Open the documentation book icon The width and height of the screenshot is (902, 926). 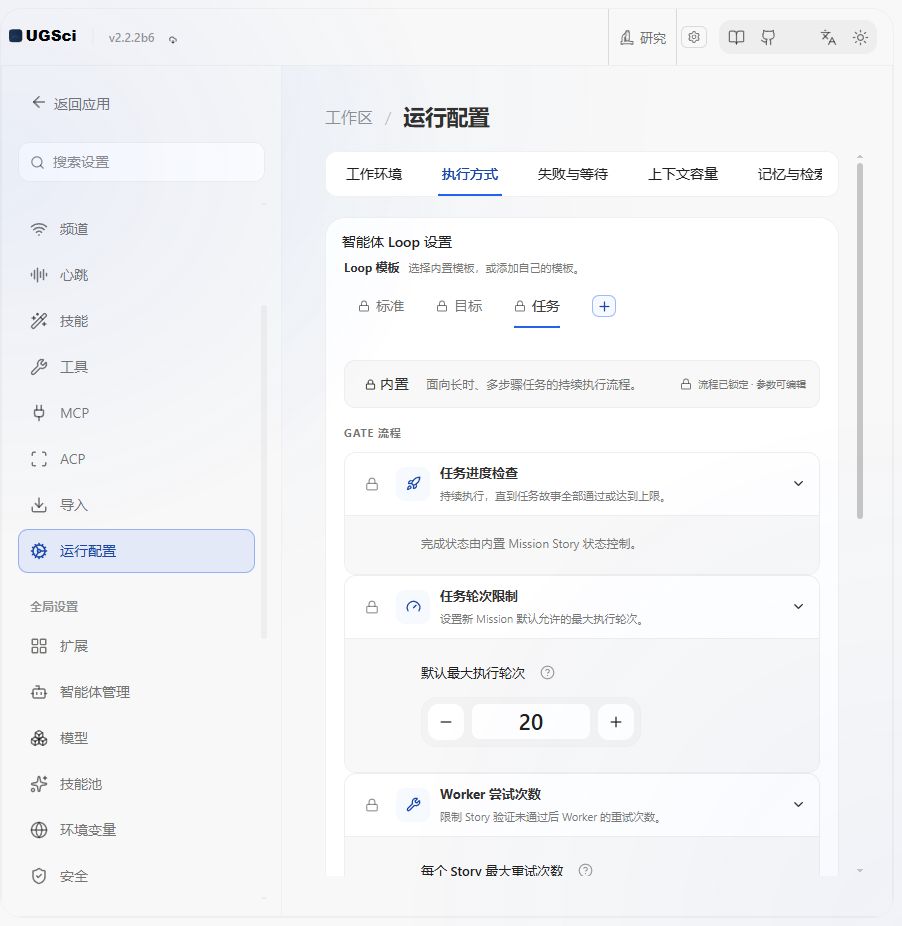click(x=736, y=37)
